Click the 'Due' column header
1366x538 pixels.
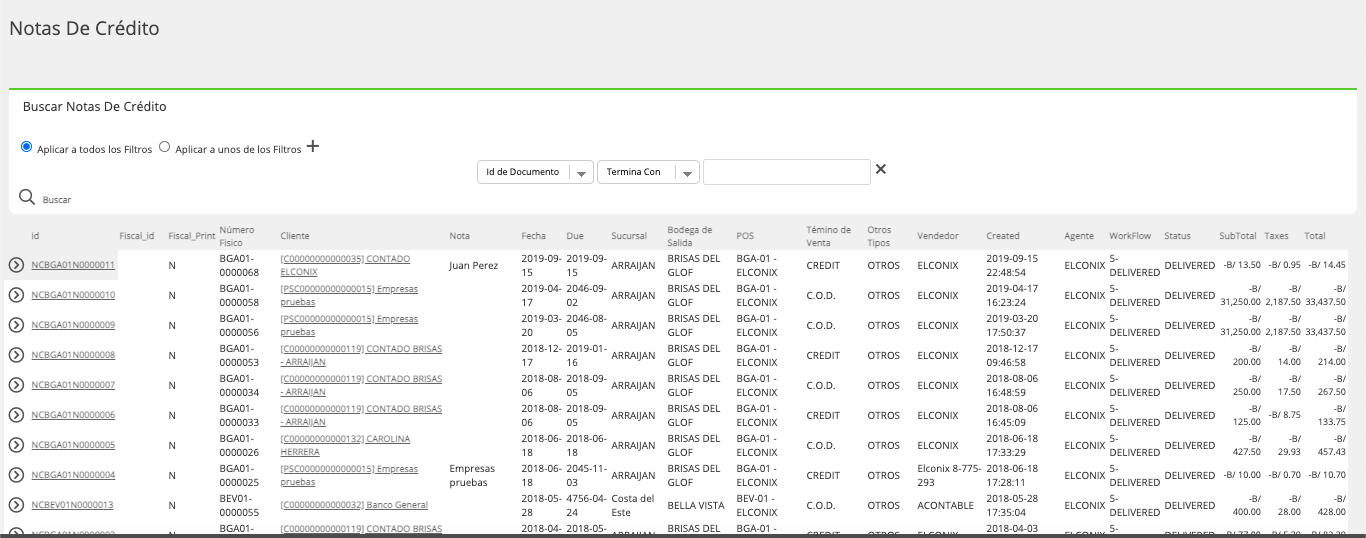(575, 236)
